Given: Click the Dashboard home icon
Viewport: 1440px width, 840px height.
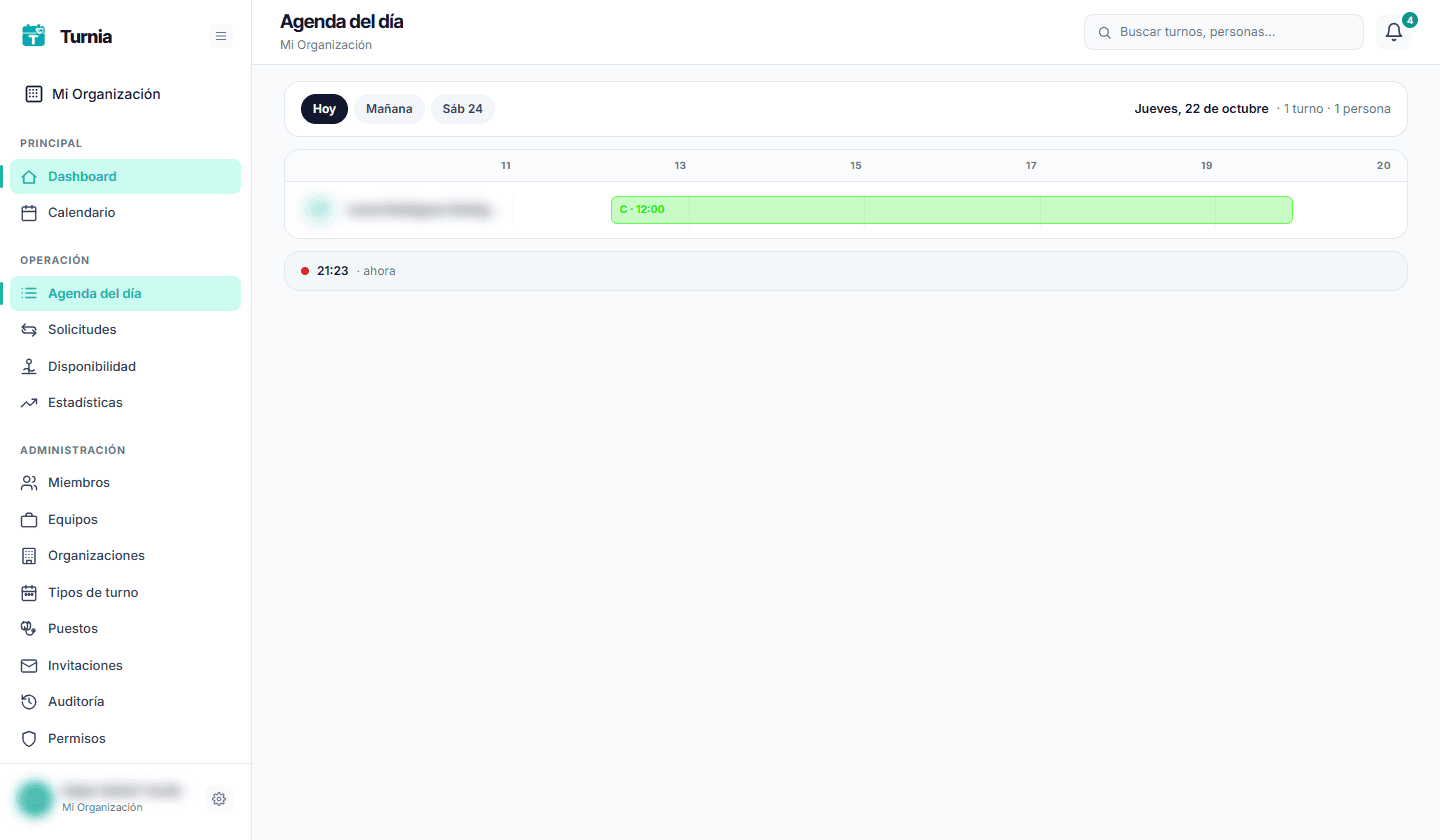Looking at the screenshot, I should [x=29, y=177].
